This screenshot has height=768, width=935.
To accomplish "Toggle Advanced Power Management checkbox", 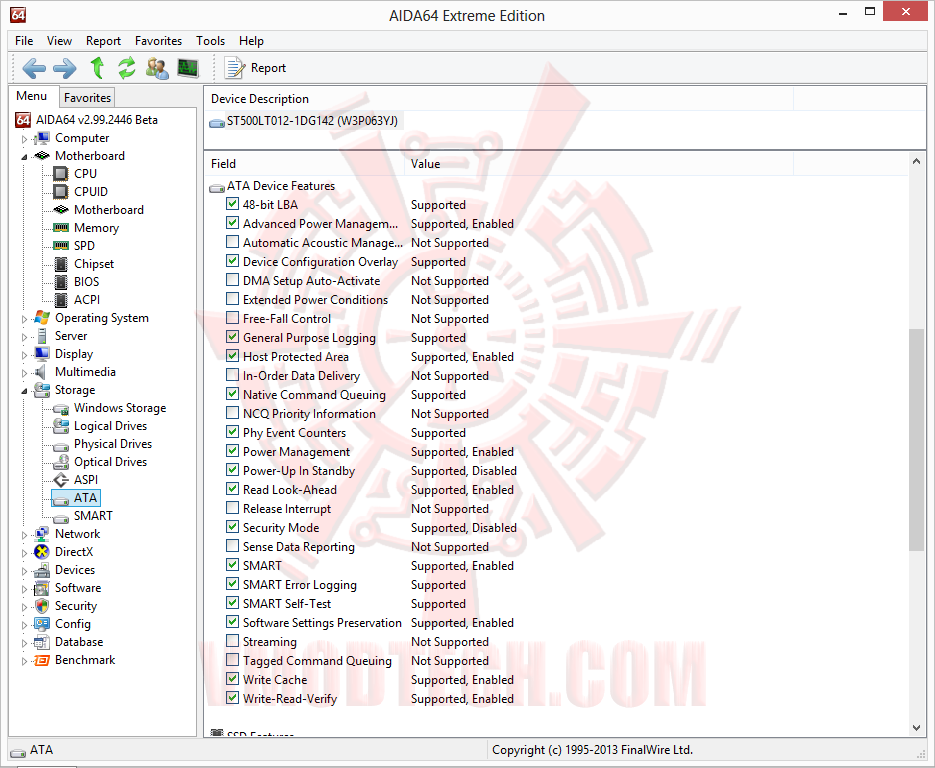I will click(x=233, y=223).
